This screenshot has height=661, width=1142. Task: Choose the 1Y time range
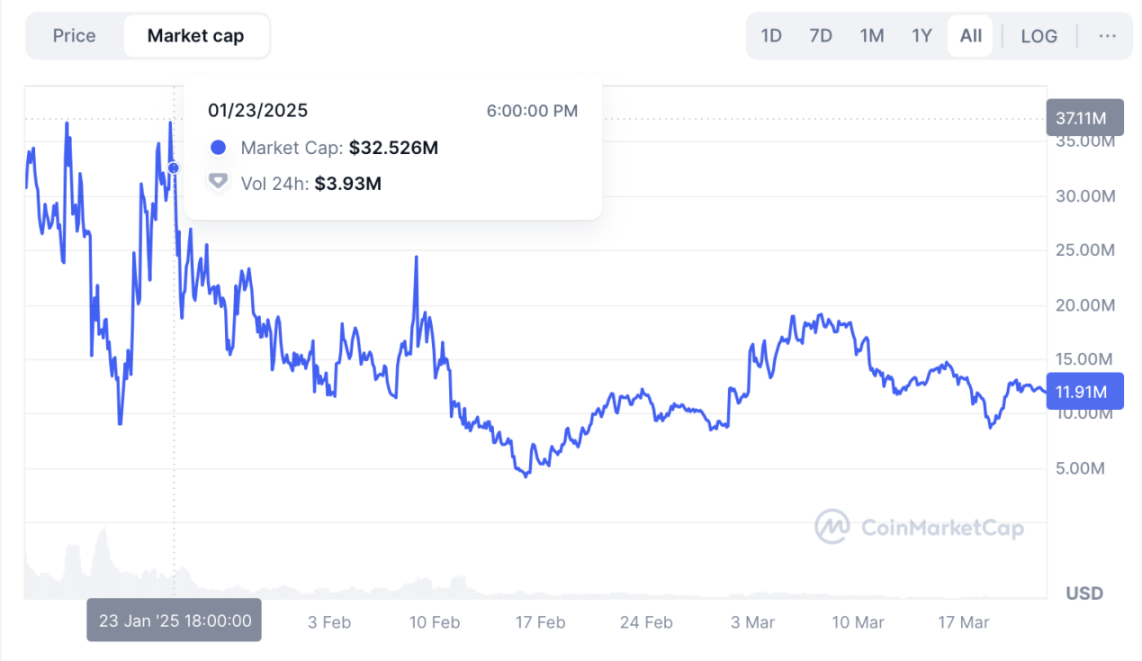tap(921, 36)
